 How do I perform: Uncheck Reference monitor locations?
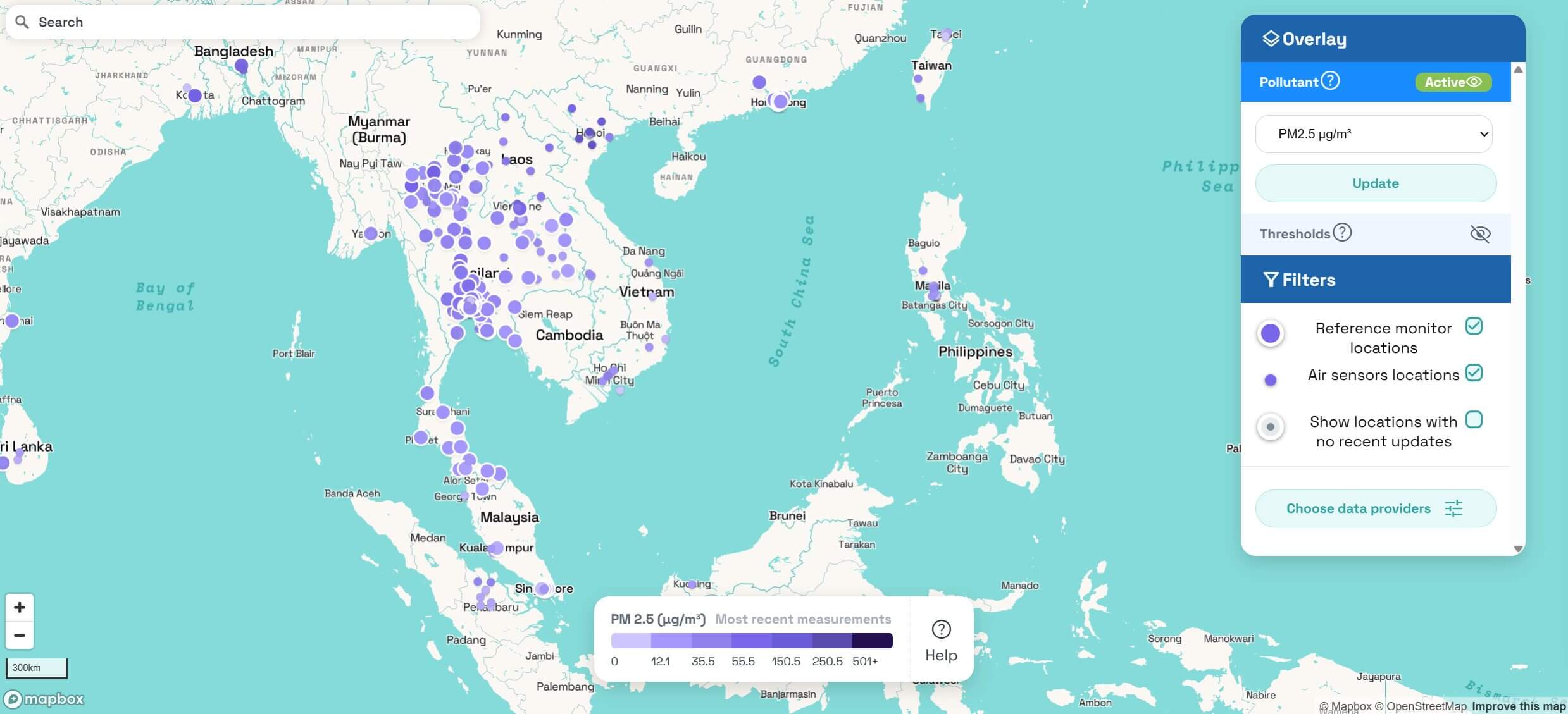point(1474,325)
